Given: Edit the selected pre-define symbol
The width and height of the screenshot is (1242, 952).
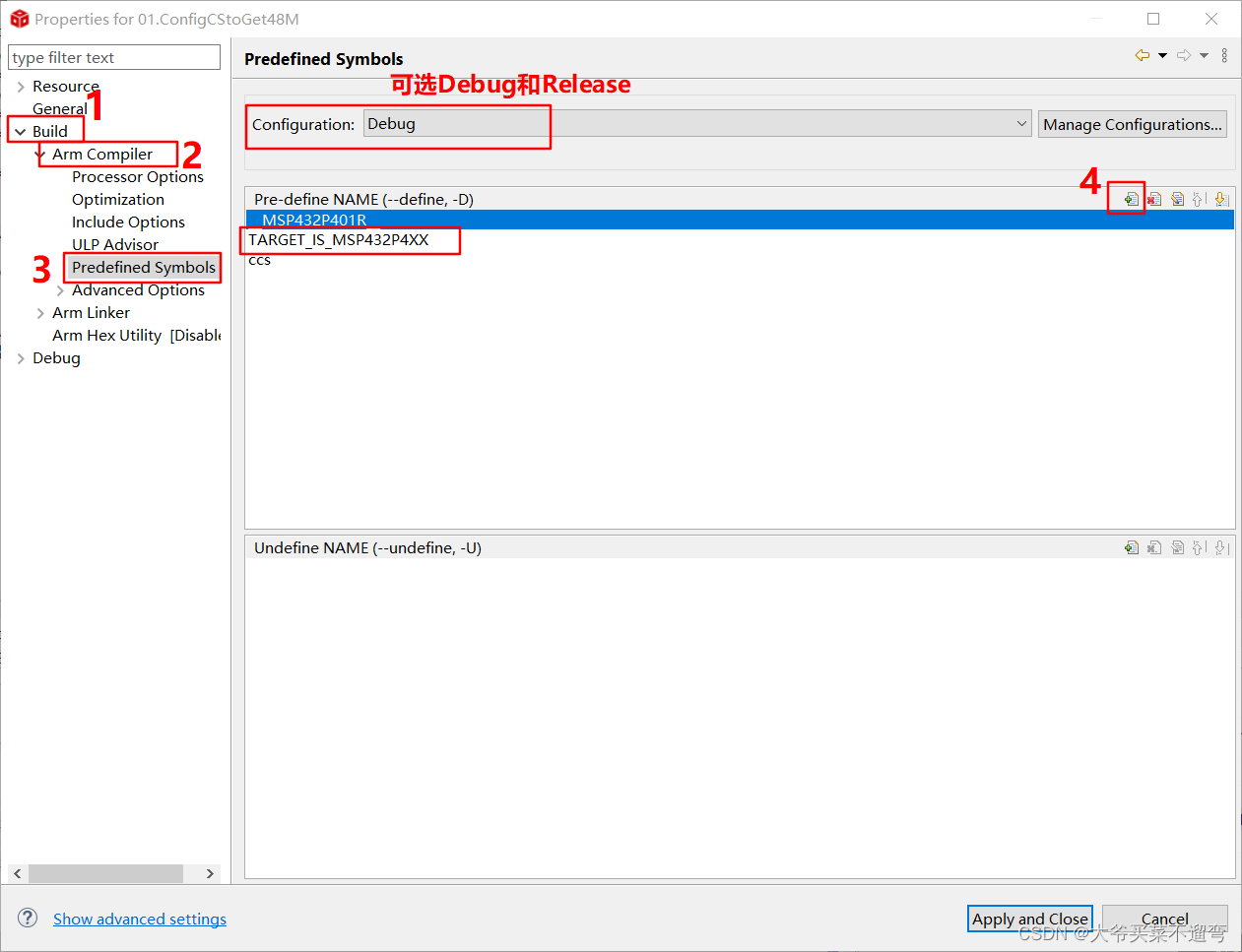Looking at the screenshot, I should tap(1177, 198).
